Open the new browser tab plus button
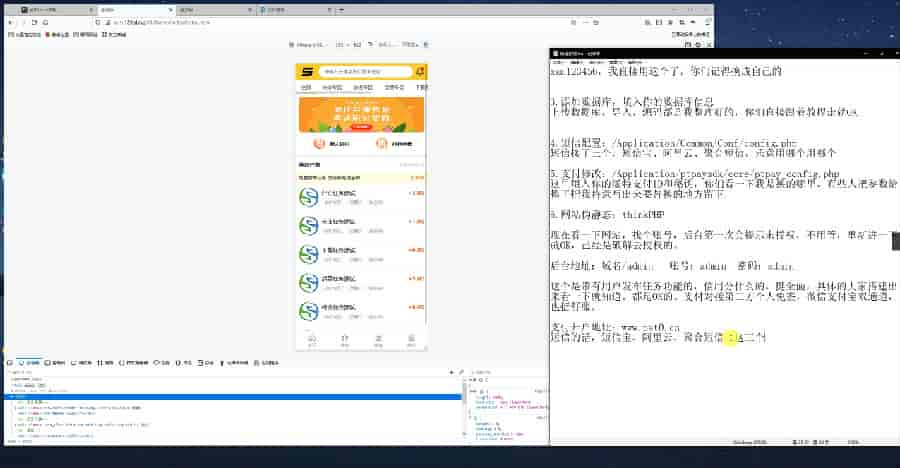The height and width of the screenshot is (468, 900). pyautogui.click(x=339, y=7)
